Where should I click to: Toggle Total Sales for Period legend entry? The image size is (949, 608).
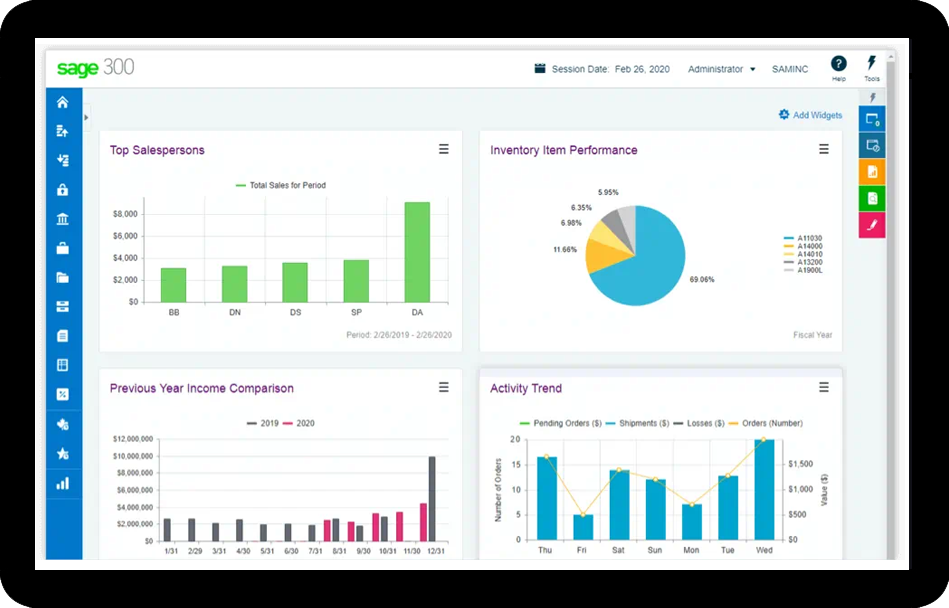click(281, 185)
